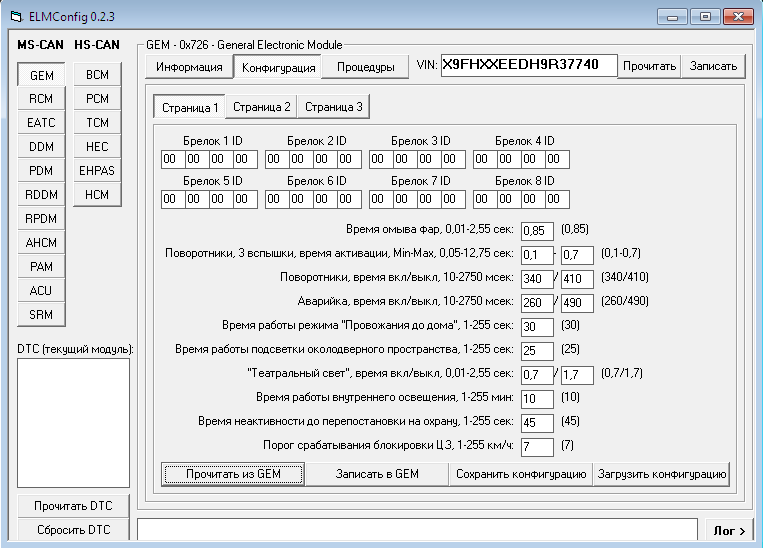The width and height of the screenshot is (763, 548).
Task: Click the VIN input field
Action: (527, 65)
